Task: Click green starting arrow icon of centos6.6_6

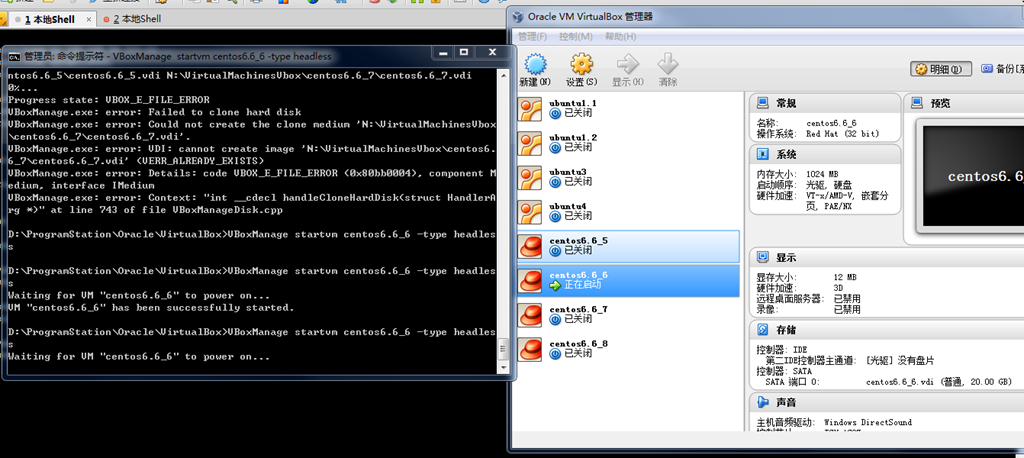Action: (x=556, y=285)
